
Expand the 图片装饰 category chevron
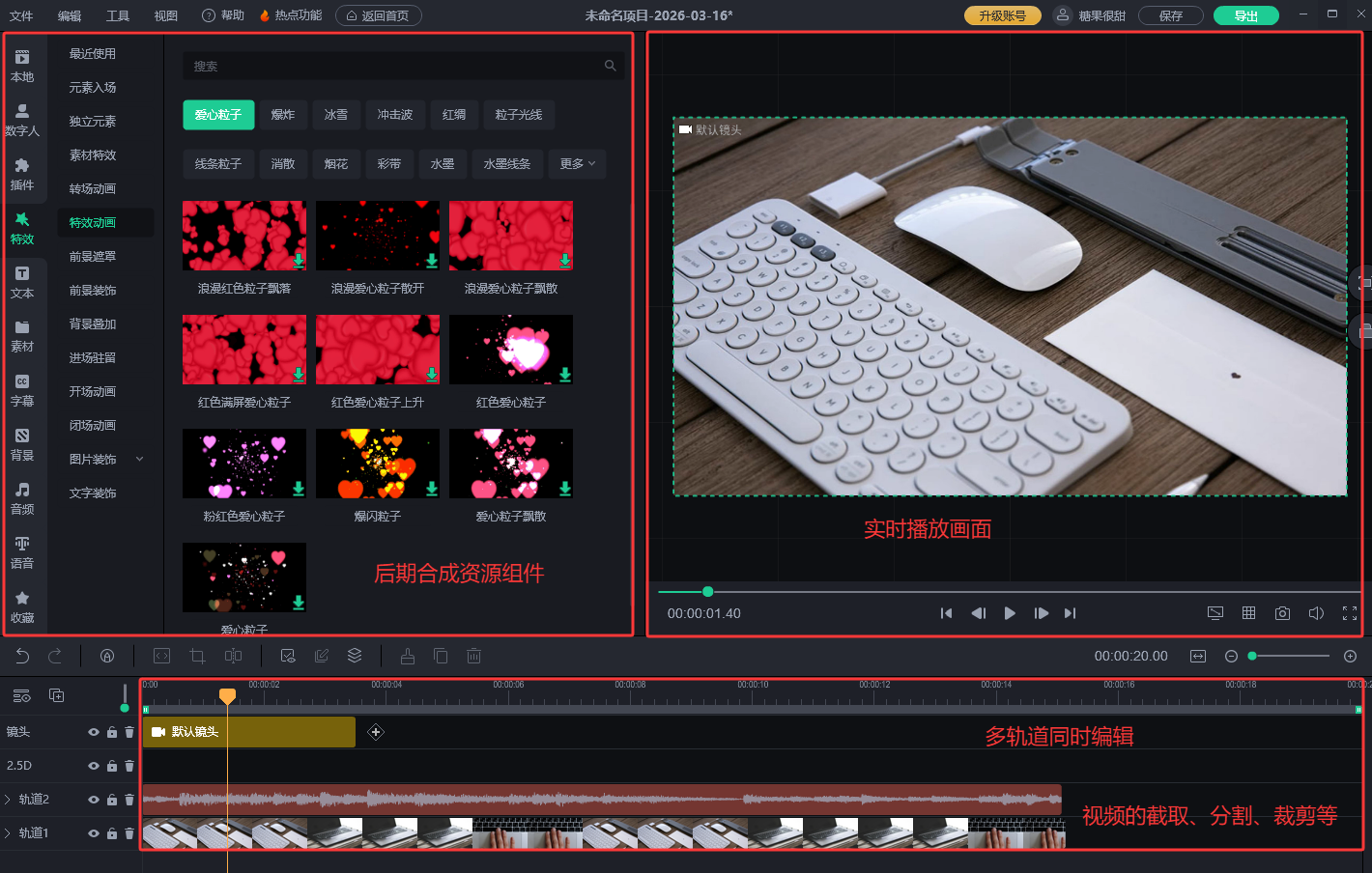point(139,460)
